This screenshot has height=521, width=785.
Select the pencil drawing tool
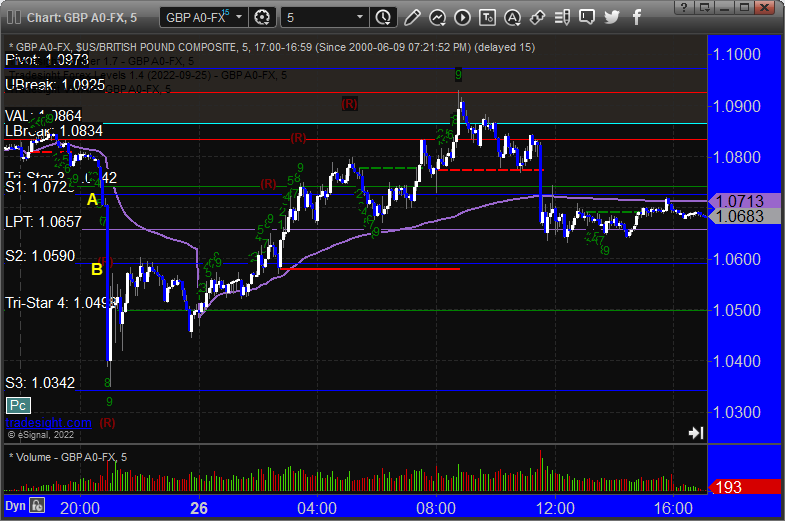tap(412, 18)
